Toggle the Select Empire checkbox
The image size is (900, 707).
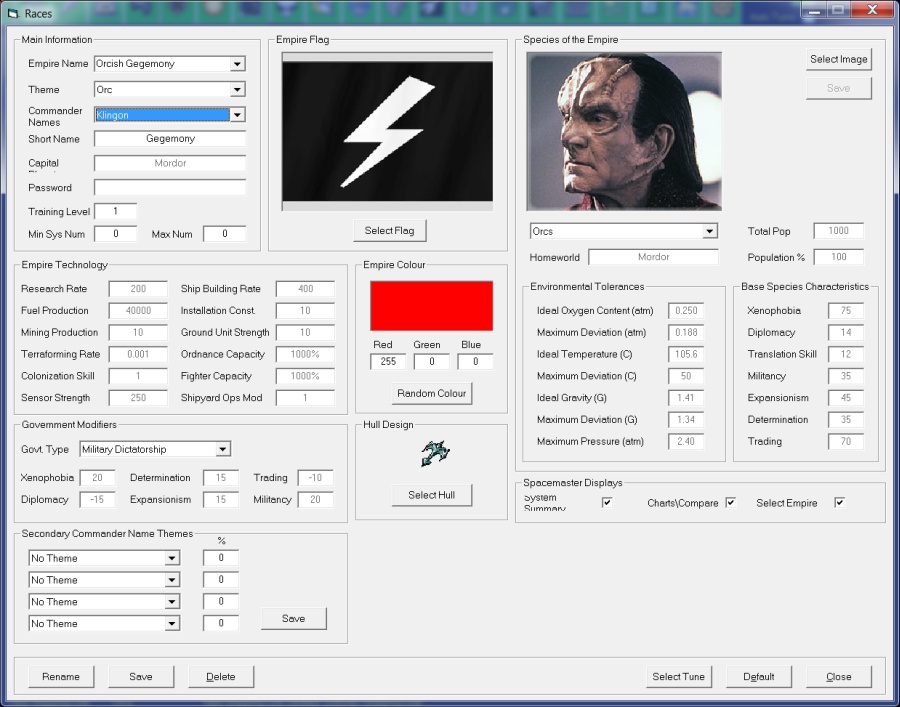coord(839,503)
